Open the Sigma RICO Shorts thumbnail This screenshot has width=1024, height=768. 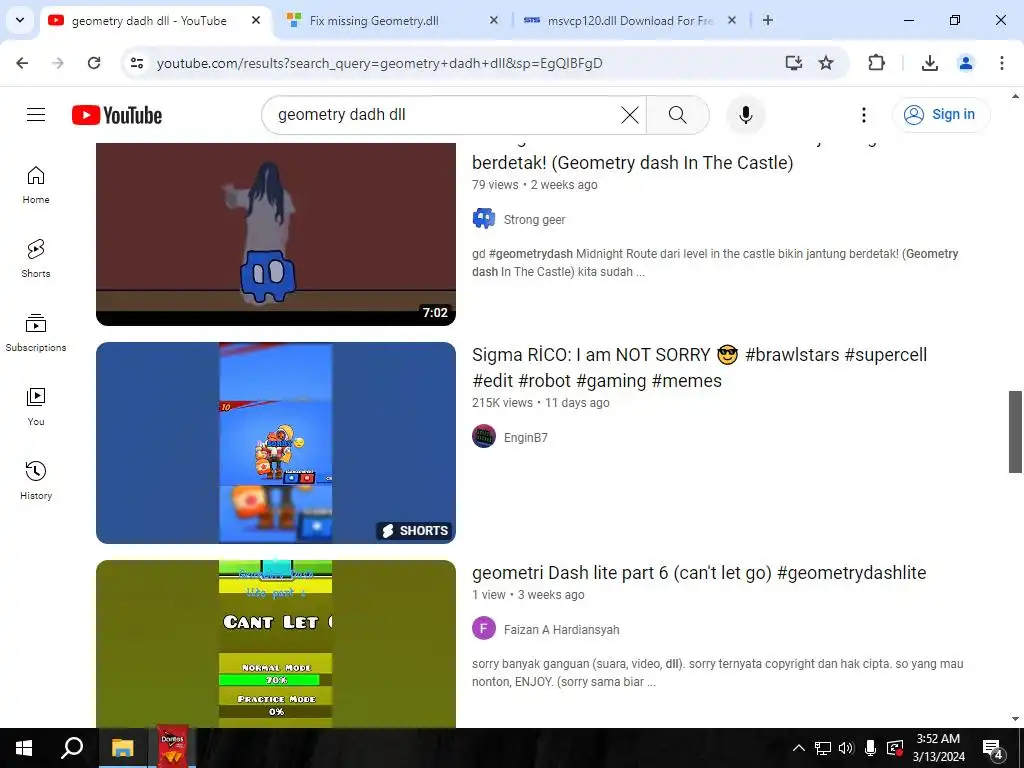tap(276, 443)
